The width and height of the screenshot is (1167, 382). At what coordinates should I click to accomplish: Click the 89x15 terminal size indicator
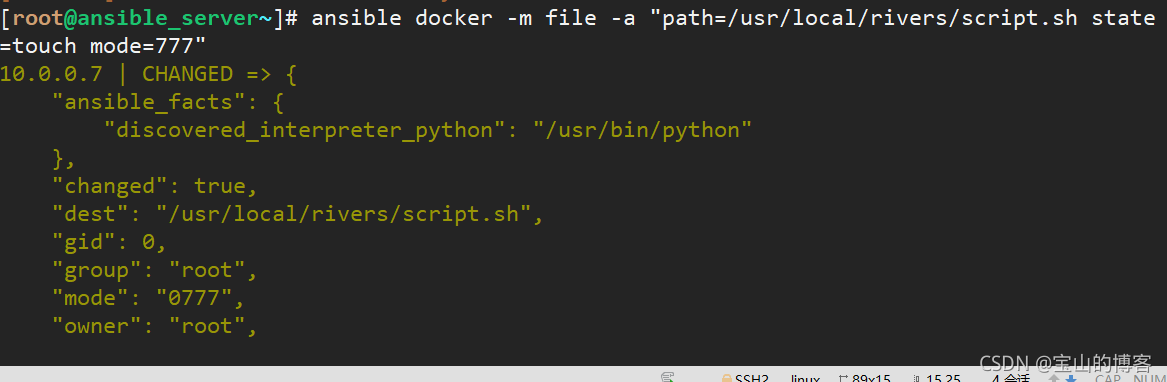point(872,378)
